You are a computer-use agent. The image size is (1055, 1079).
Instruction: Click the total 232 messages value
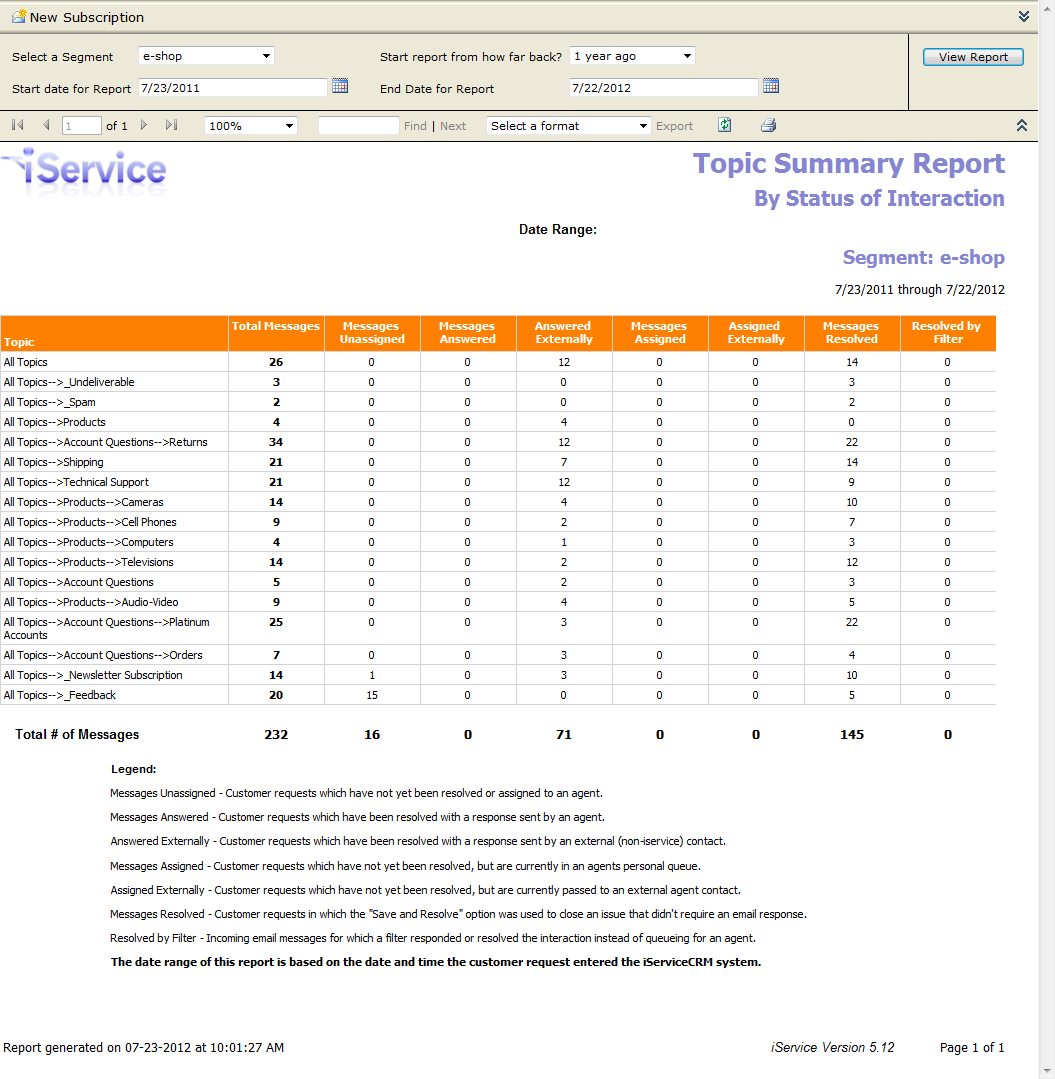276,734
